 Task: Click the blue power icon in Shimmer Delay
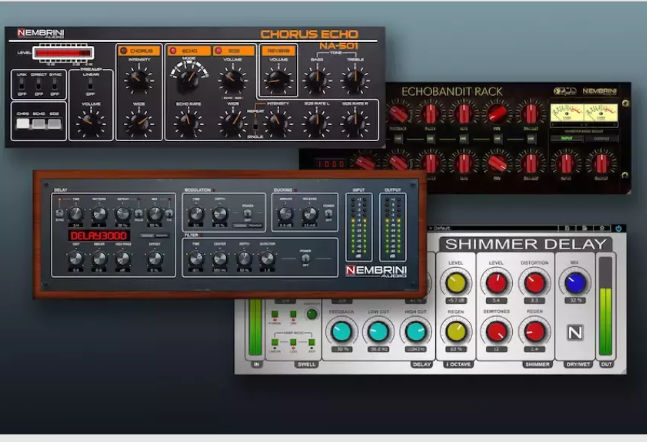619,228
